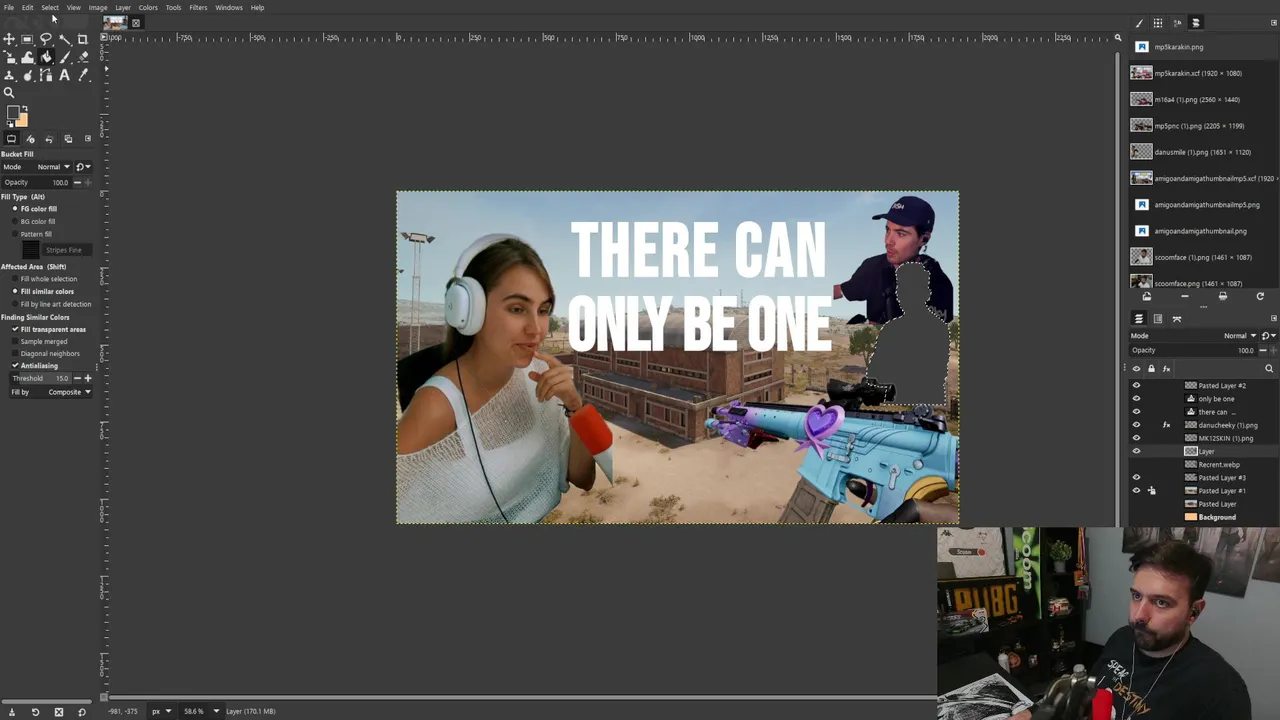Click the refresh previews icon in Document History
The height and width of the screenshot is (720, 1280).
point(1260,297)
